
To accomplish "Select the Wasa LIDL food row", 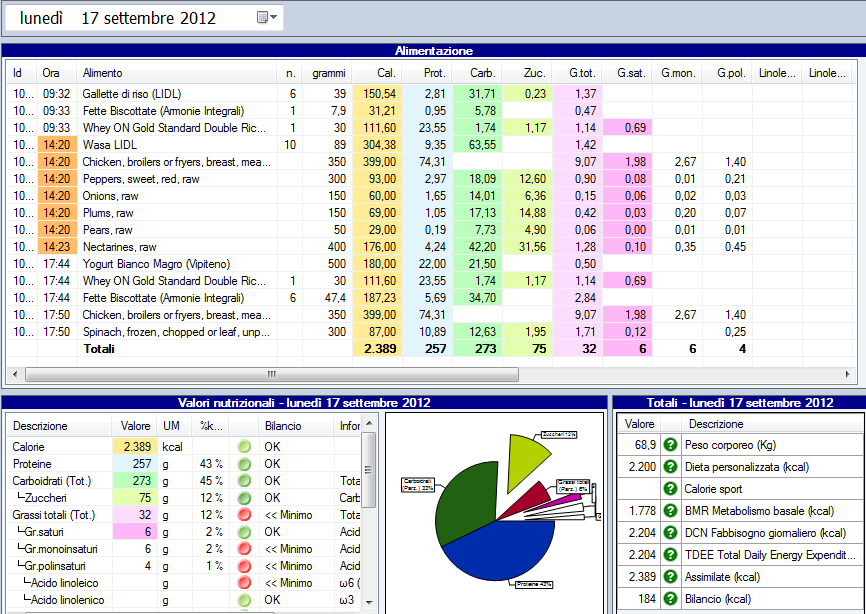I will (160, 145).
